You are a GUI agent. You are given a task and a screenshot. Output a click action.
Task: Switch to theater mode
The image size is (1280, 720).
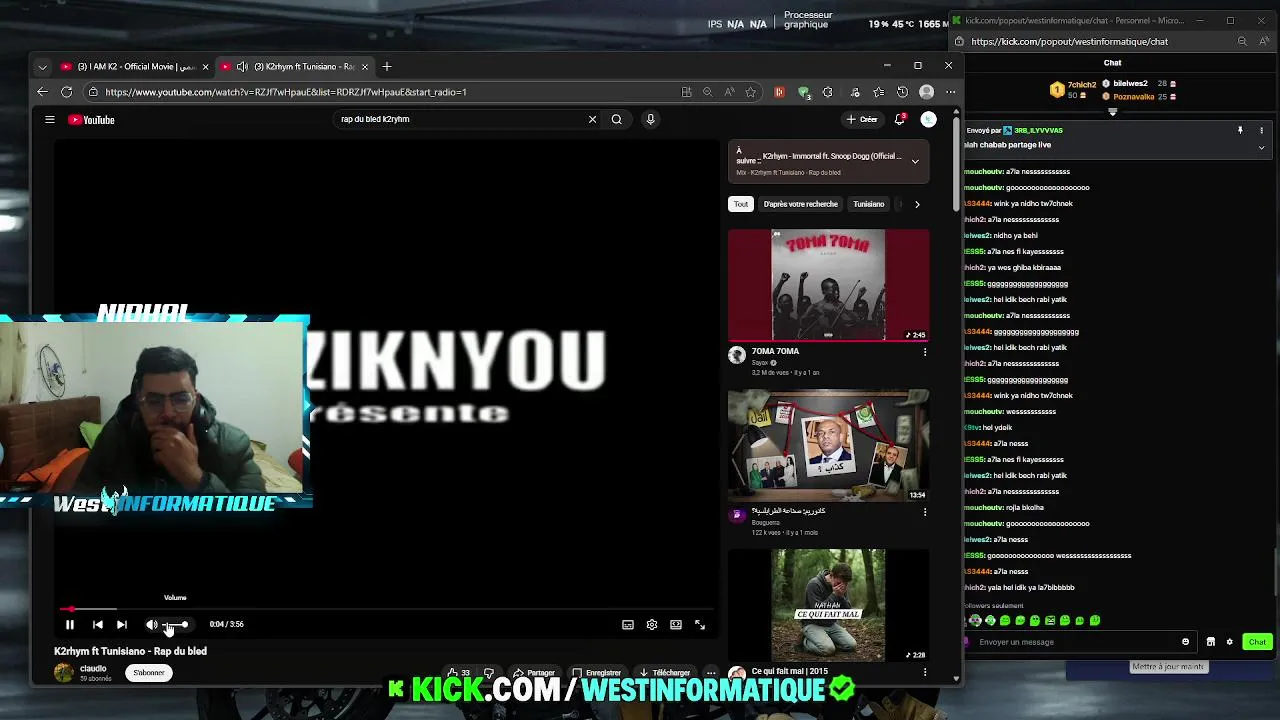[676, 624]
